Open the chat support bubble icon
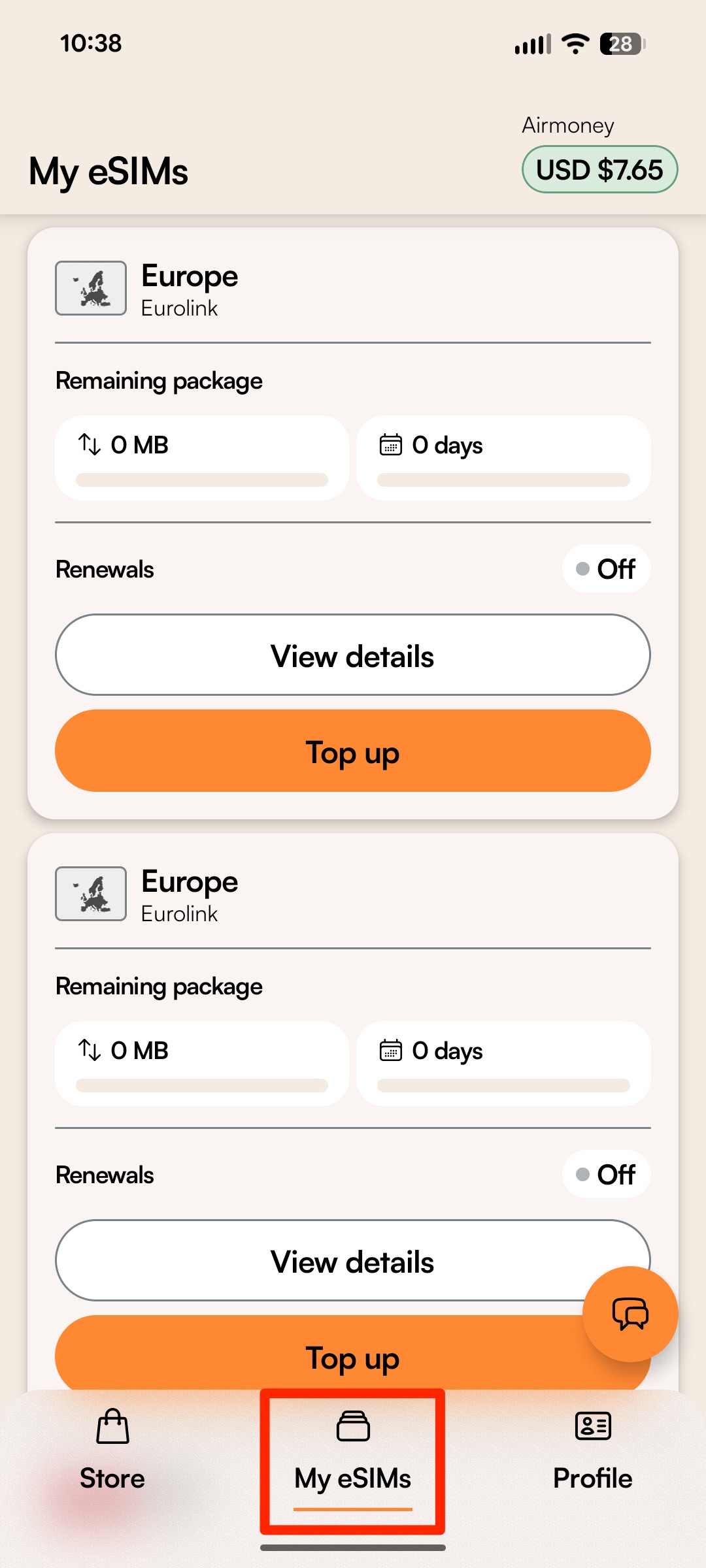 coord(630,1314)
